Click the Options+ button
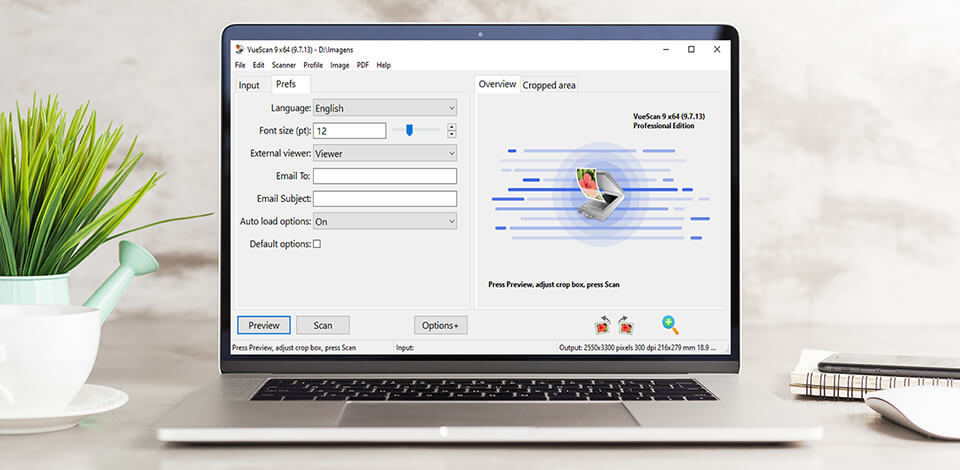This screenshot has height=470, width=960. (441, 325)
